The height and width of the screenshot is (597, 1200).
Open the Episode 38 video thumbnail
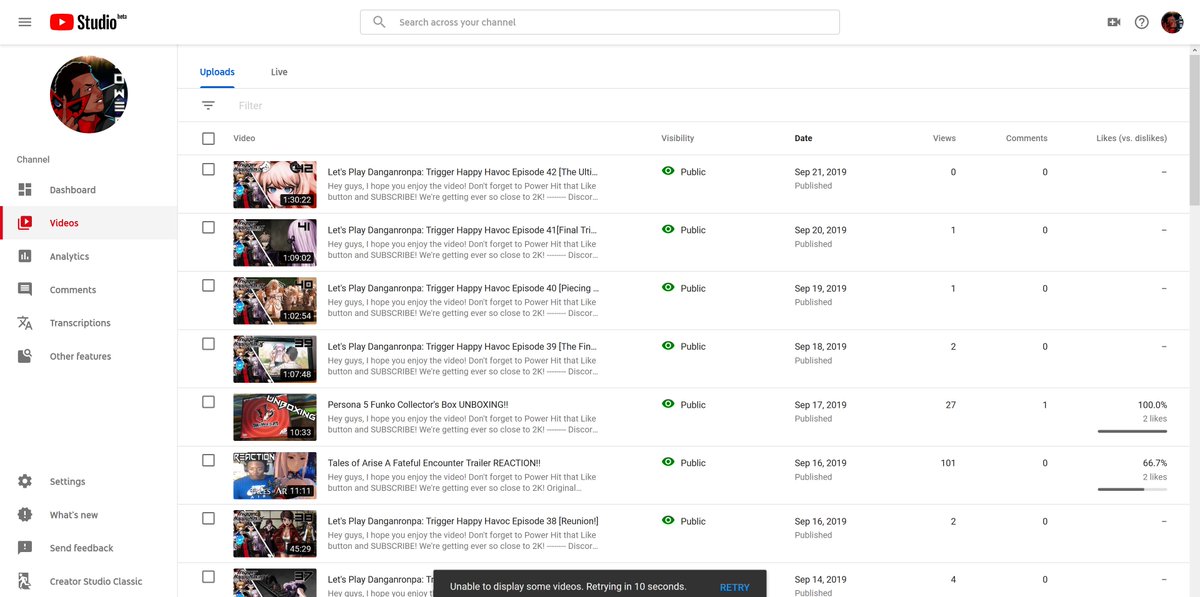(275, 533)
